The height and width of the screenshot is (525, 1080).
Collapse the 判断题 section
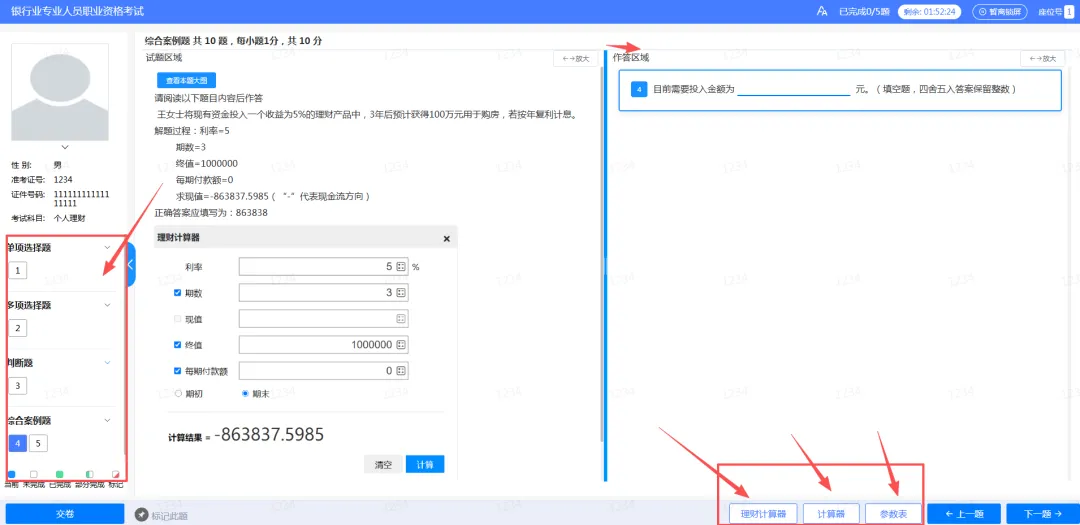(x=107, y=362)
